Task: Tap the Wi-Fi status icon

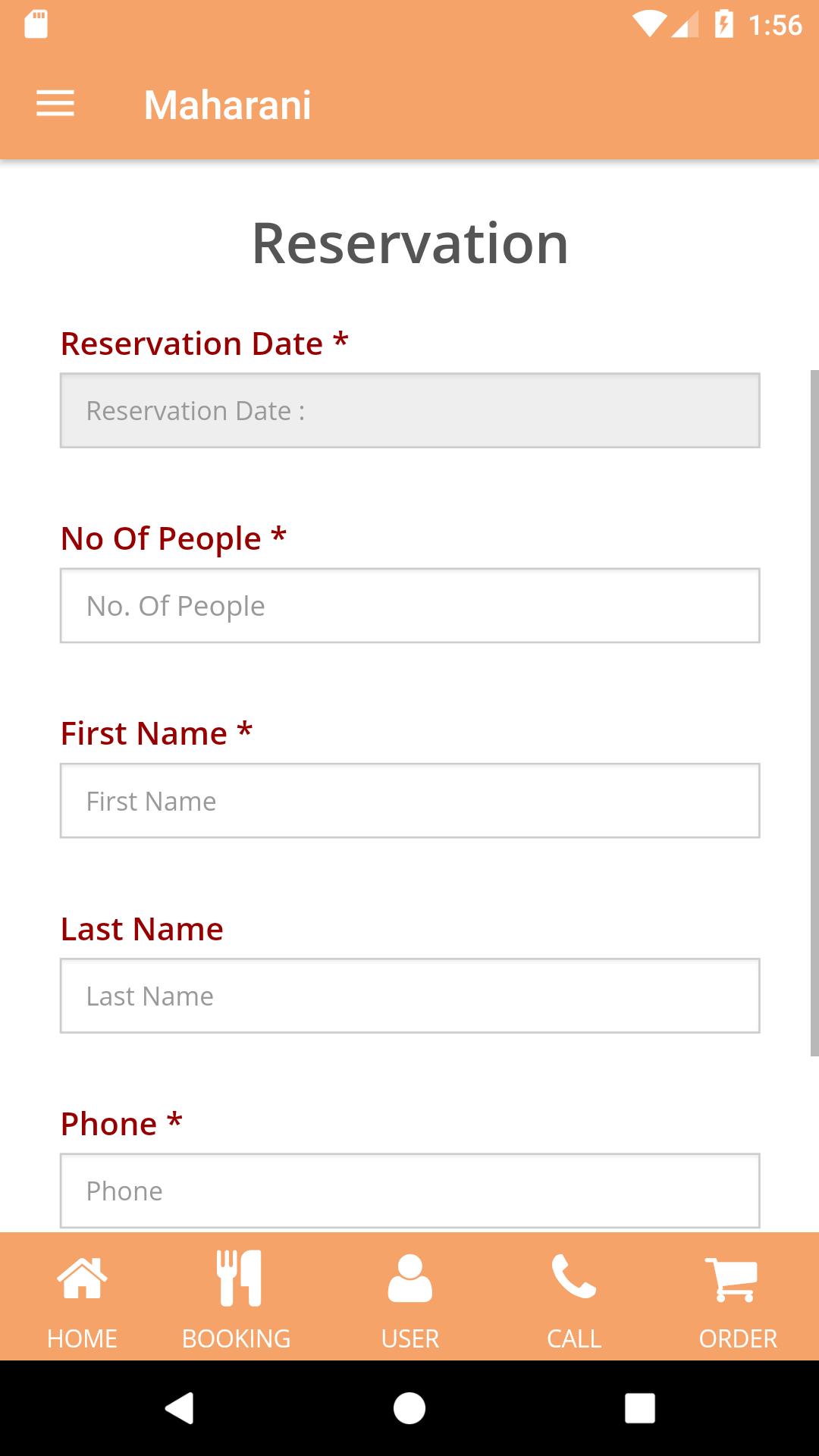Action: (649, 24)
